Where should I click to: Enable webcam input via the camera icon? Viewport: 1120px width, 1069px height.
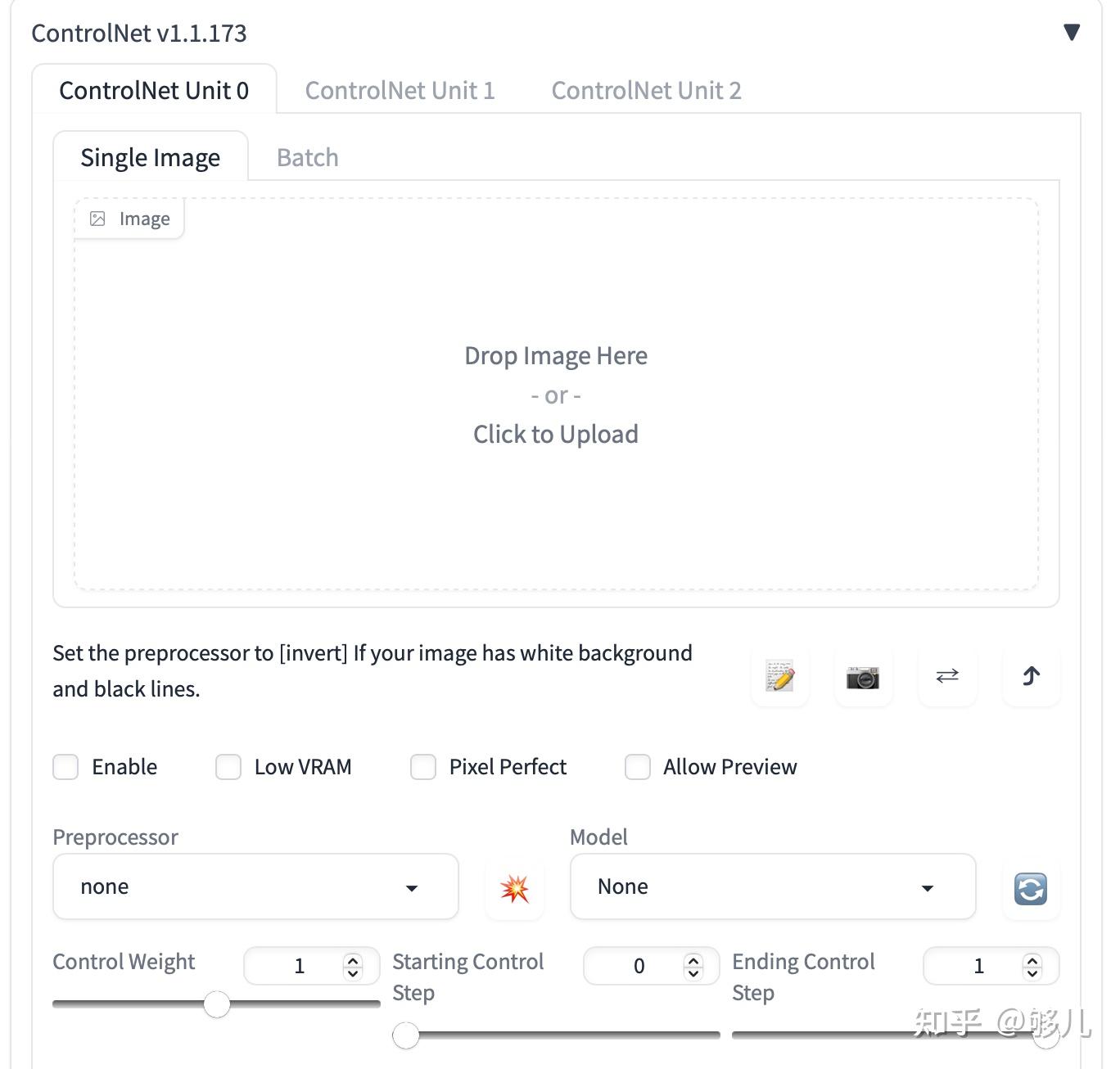tap(863, 676)
